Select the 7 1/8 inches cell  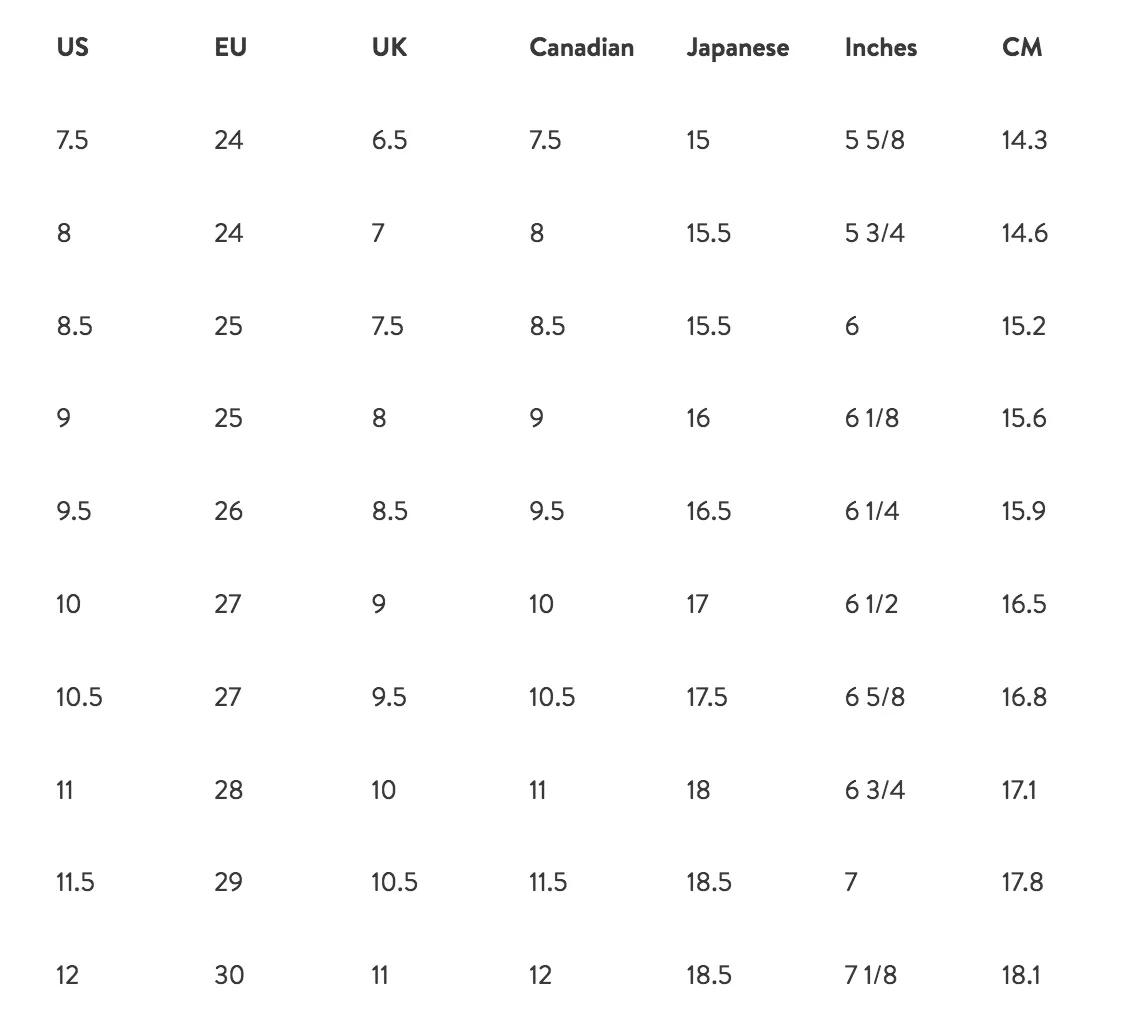point(870,975)
